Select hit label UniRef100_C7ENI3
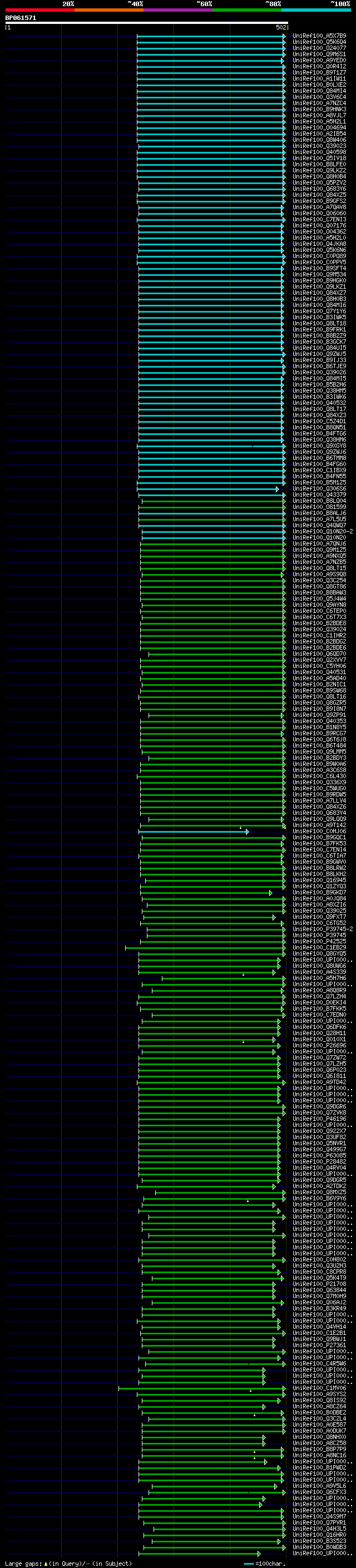This screenshot has width=356, height=1568. pyautogui.click(x=319, y=219)
